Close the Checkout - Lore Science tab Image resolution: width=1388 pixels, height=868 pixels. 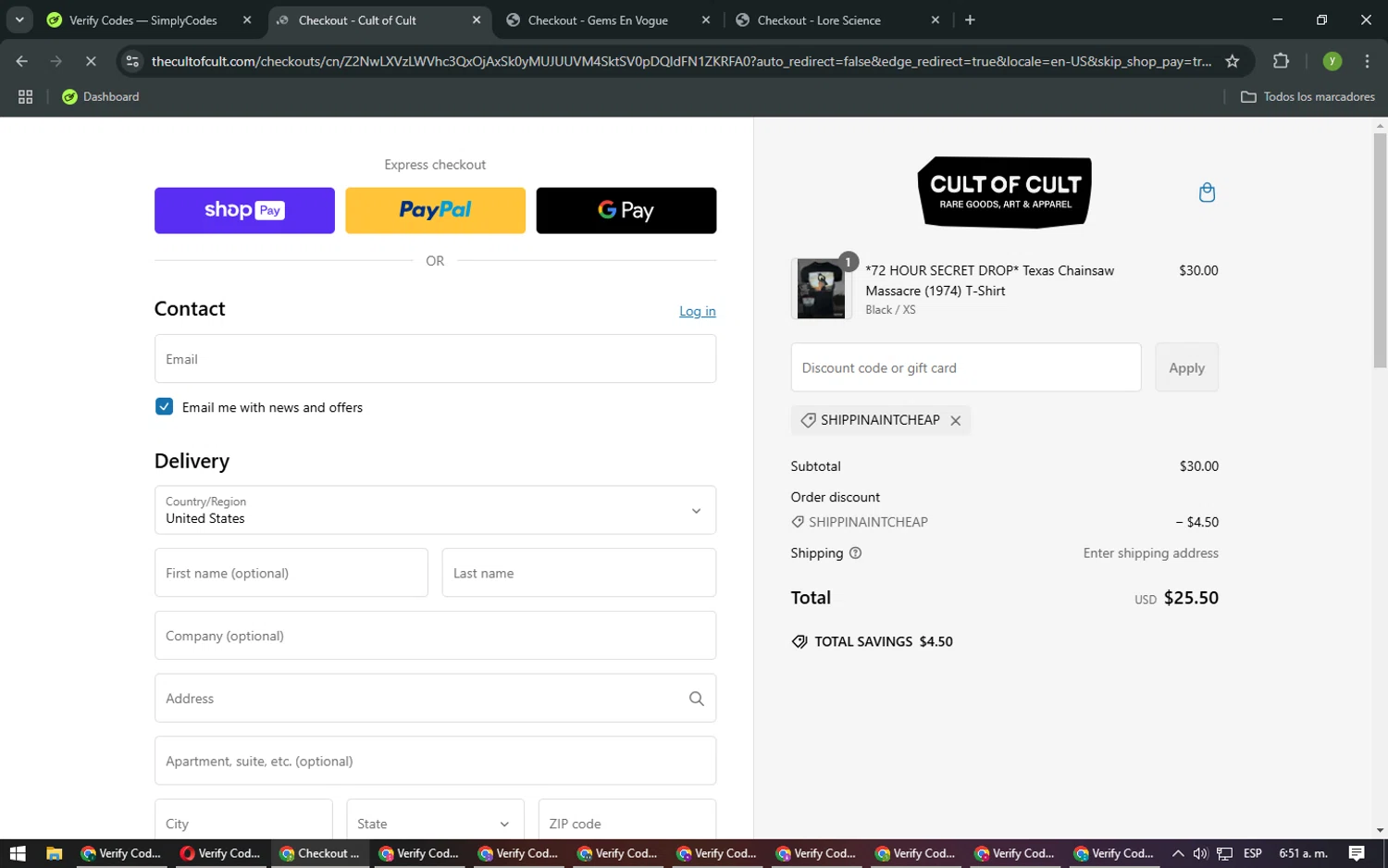[x=936, y=19]
